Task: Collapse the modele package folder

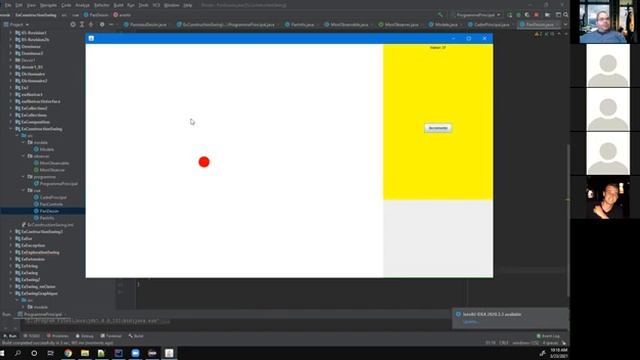Action: click(x=24, y=142)
